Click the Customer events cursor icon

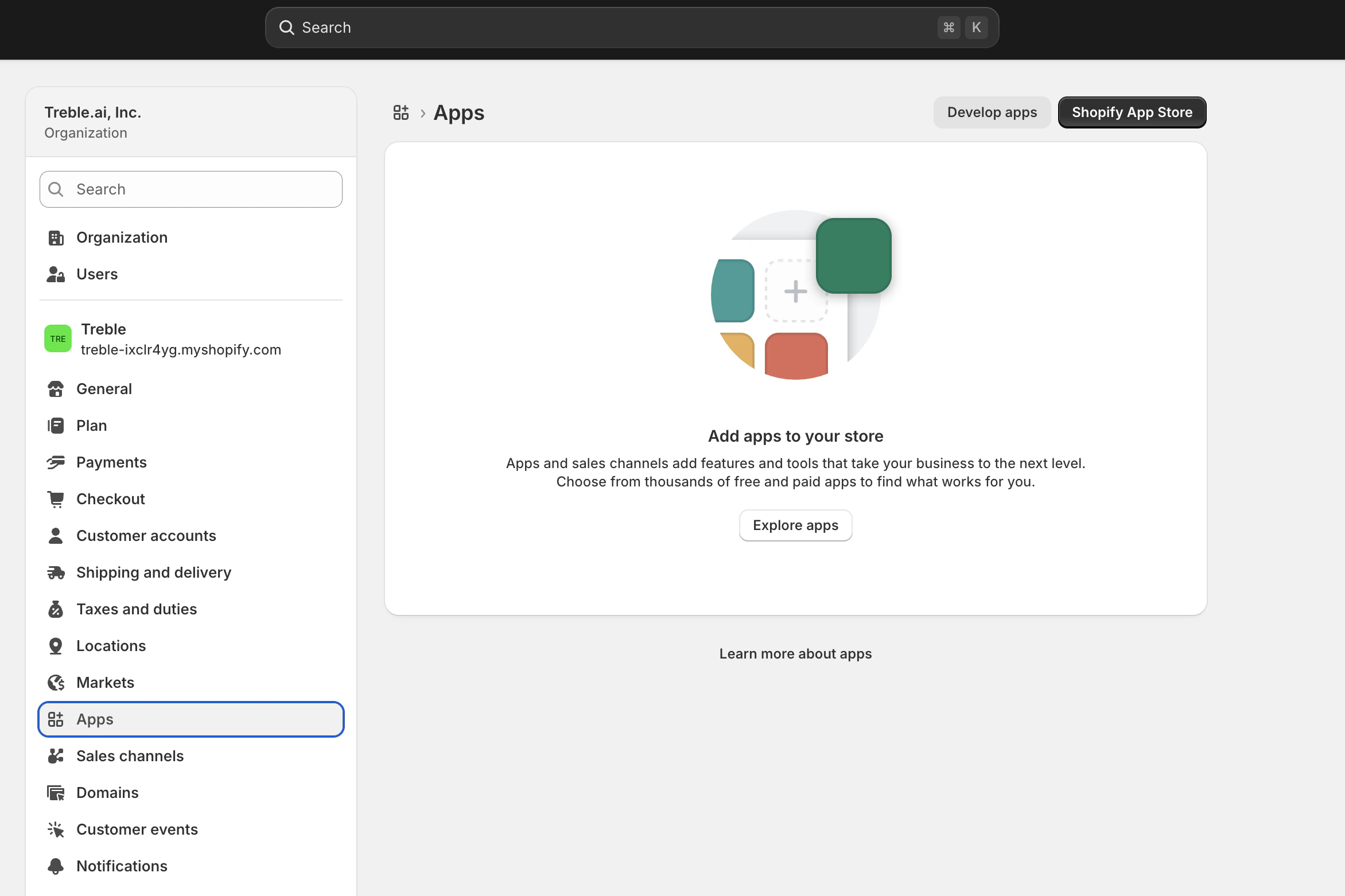pos(56,829)
